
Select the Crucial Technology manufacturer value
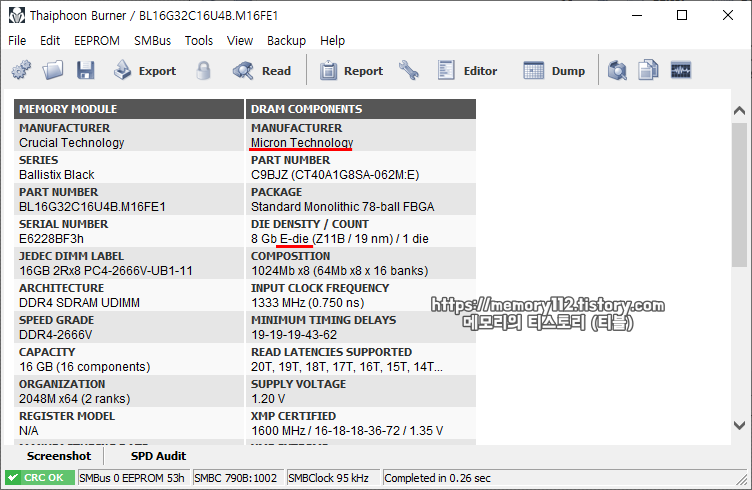click(x=71, y=143)
